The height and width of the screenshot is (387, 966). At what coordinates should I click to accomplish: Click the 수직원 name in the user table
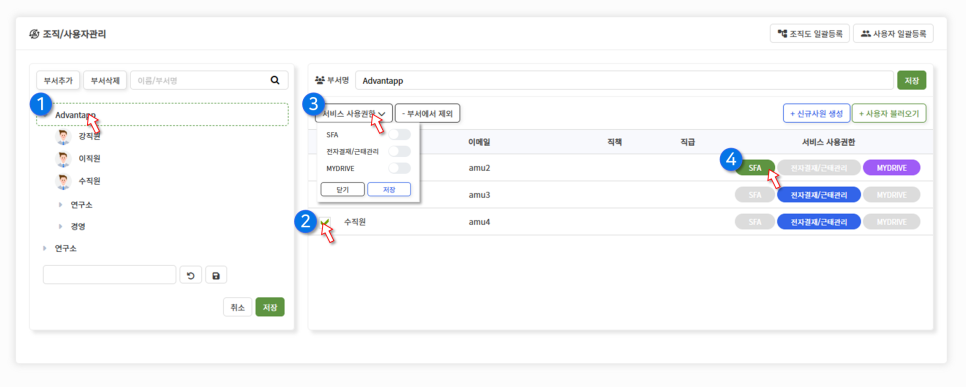pos(355,222)
